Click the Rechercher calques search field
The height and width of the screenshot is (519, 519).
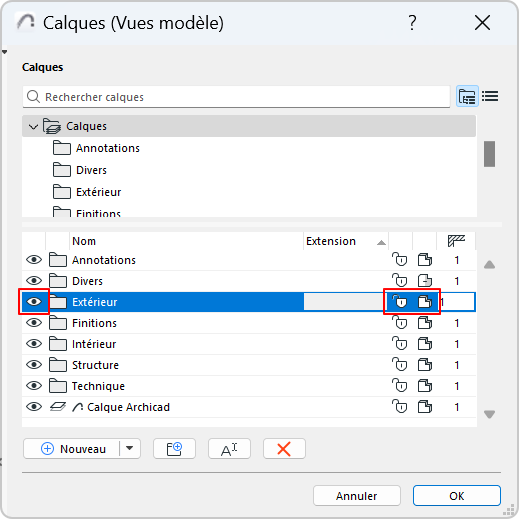[x=236, y=97]
